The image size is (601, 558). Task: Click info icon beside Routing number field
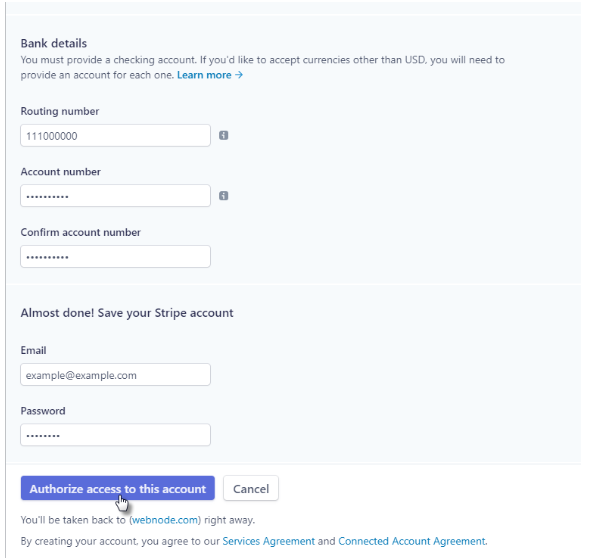click(224, 136)
